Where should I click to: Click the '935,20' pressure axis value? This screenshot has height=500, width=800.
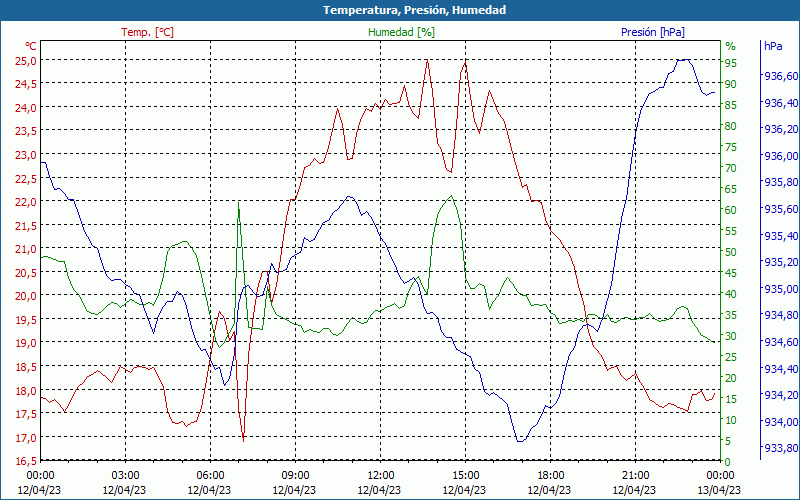tap(781, 262)
